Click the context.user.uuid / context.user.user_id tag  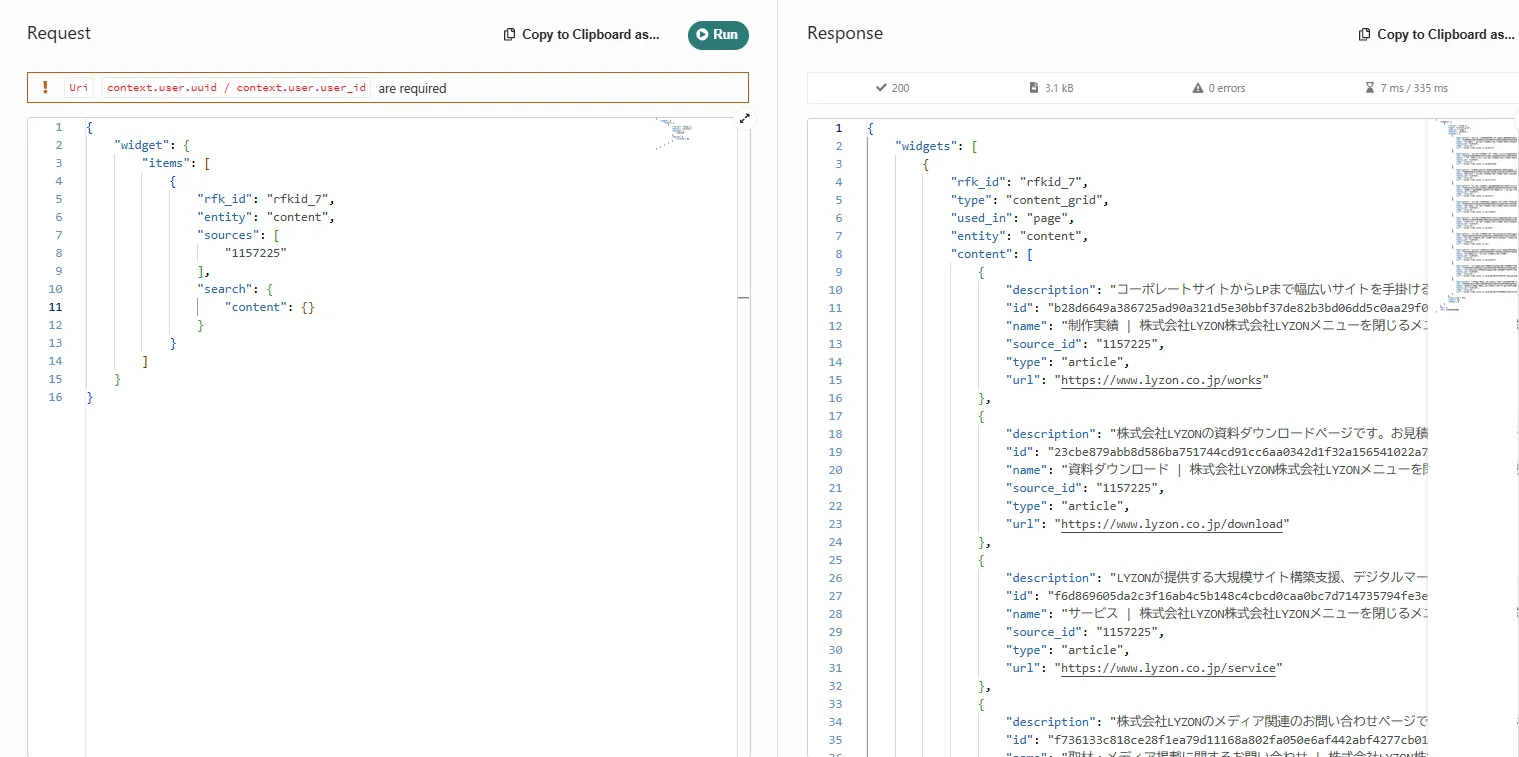(236, 88)
